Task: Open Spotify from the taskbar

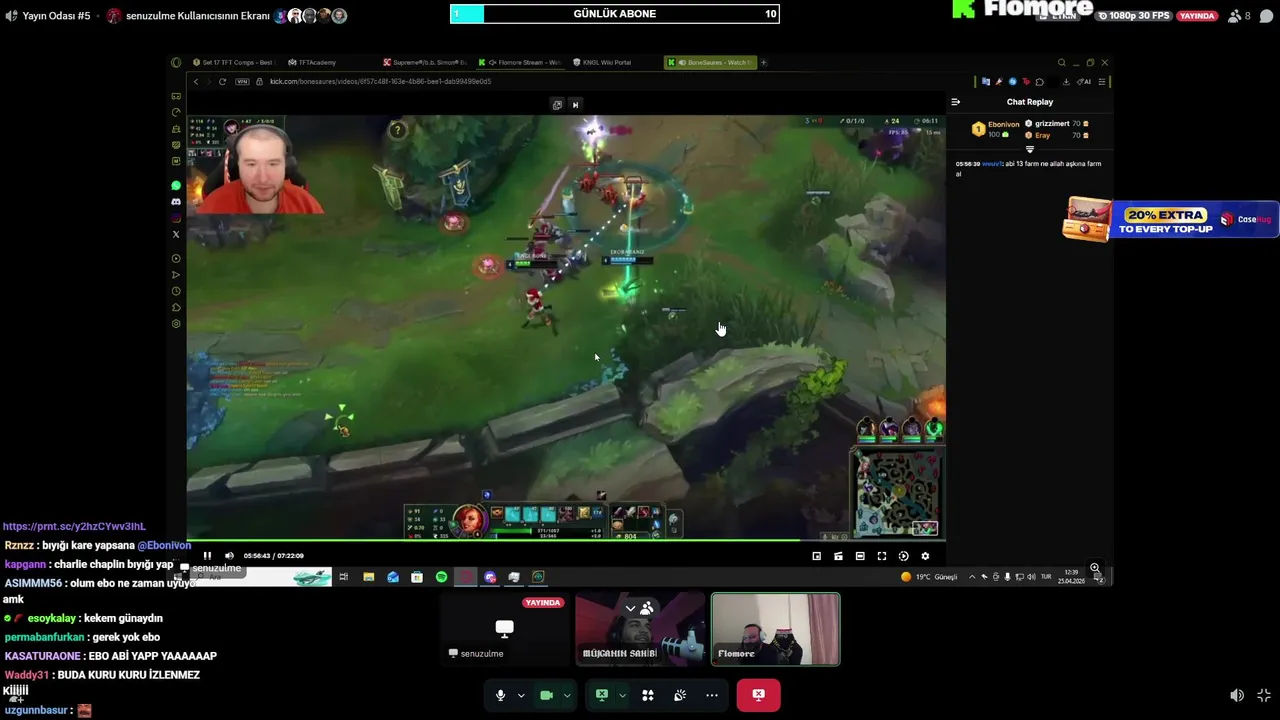Action: coord(441,577)
